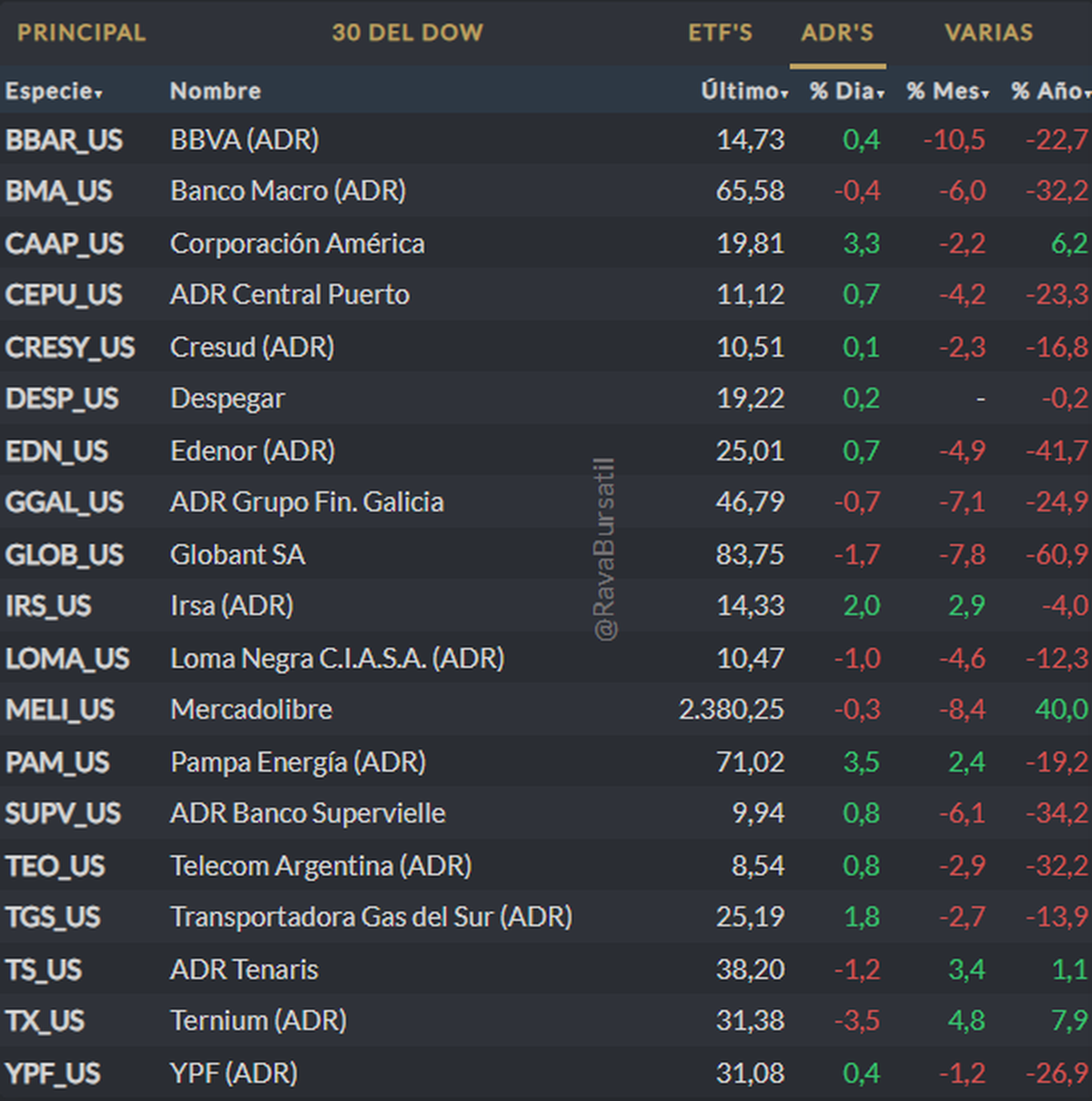Click the name Irsa (ADR)

tap(232, 606)
